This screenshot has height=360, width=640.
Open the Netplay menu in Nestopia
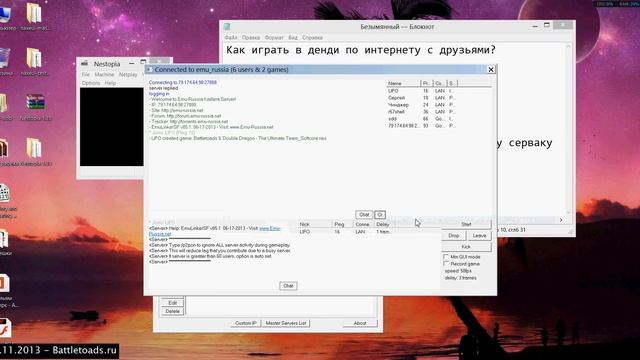(128, 75)
